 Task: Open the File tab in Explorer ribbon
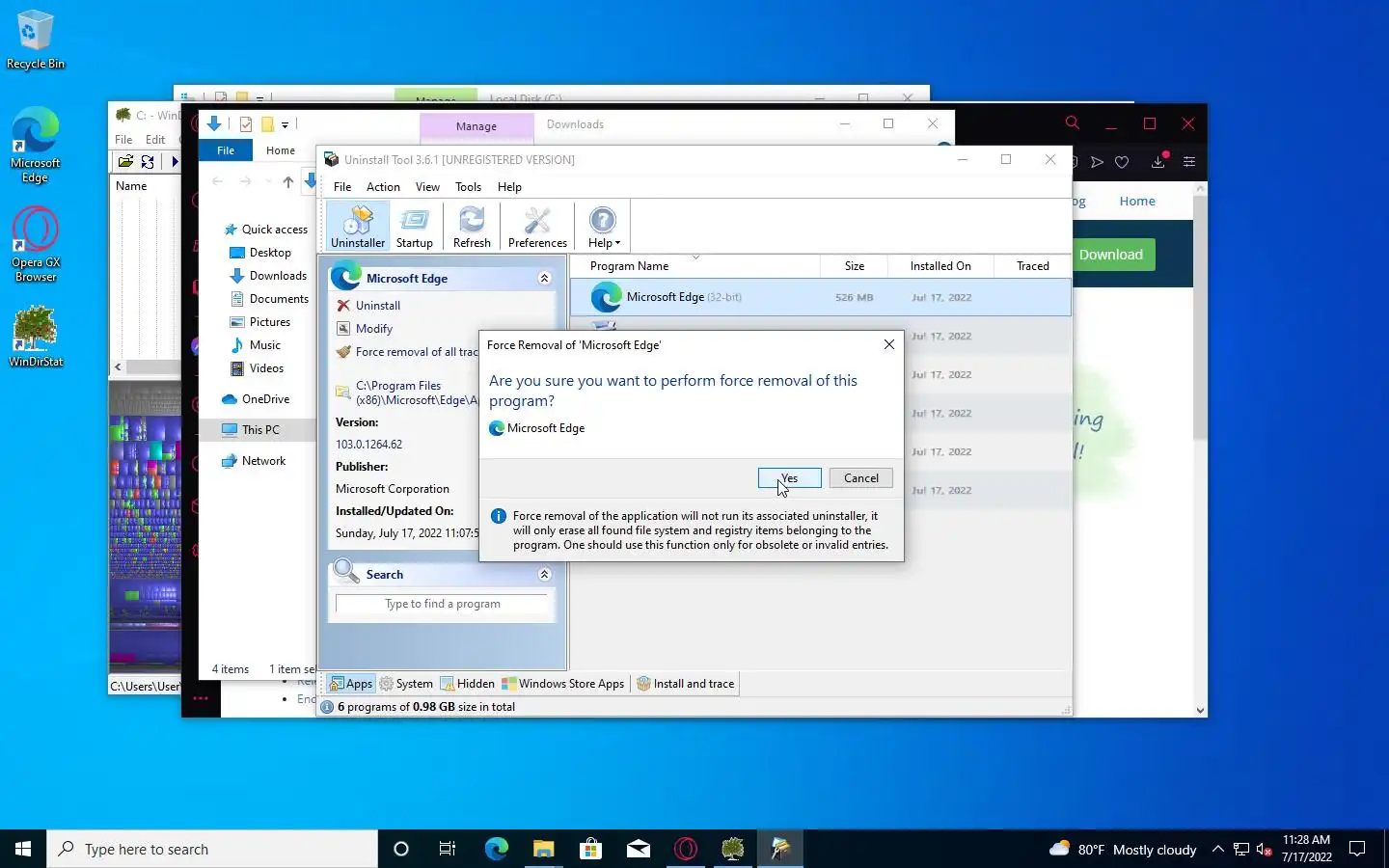point(226,150)
